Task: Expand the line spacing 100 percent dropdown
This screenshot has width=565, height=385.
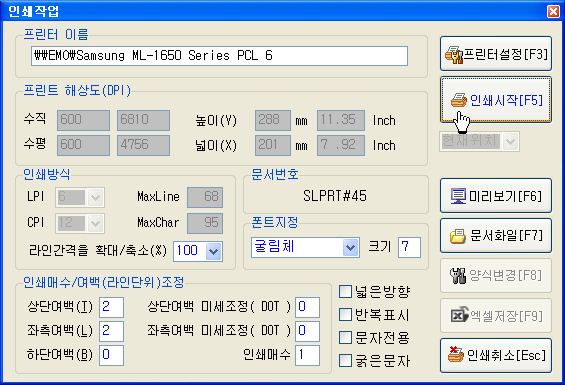Action: point(214,251)
